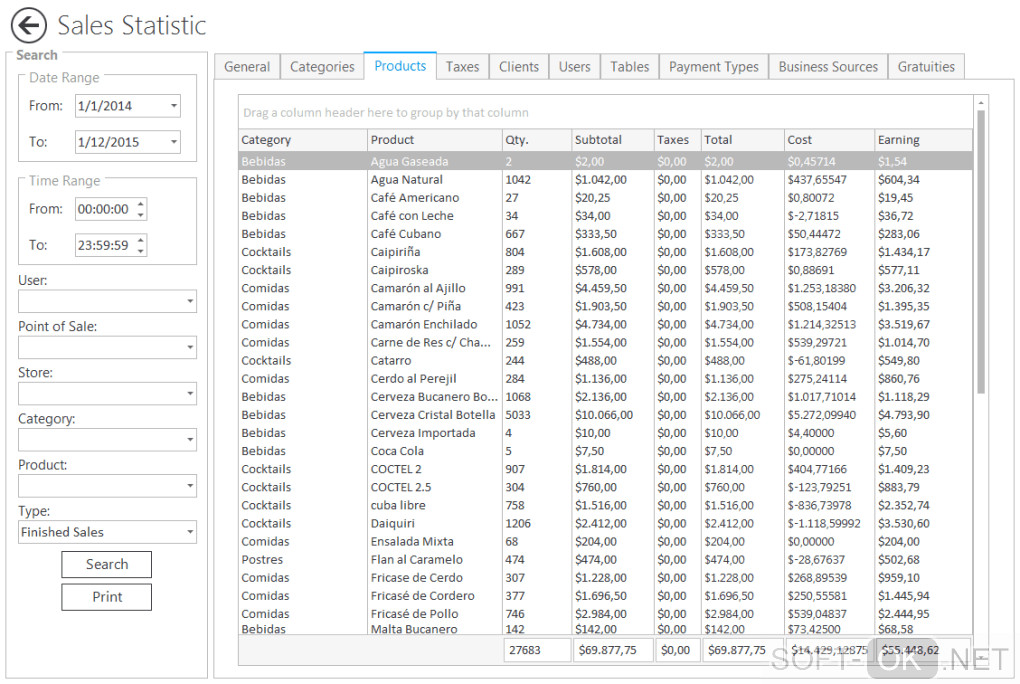The image size is (1020, 684).
Task: Click the Camarón Enchilado product cell
Action: pyautogui.click(x=435, y=325)
